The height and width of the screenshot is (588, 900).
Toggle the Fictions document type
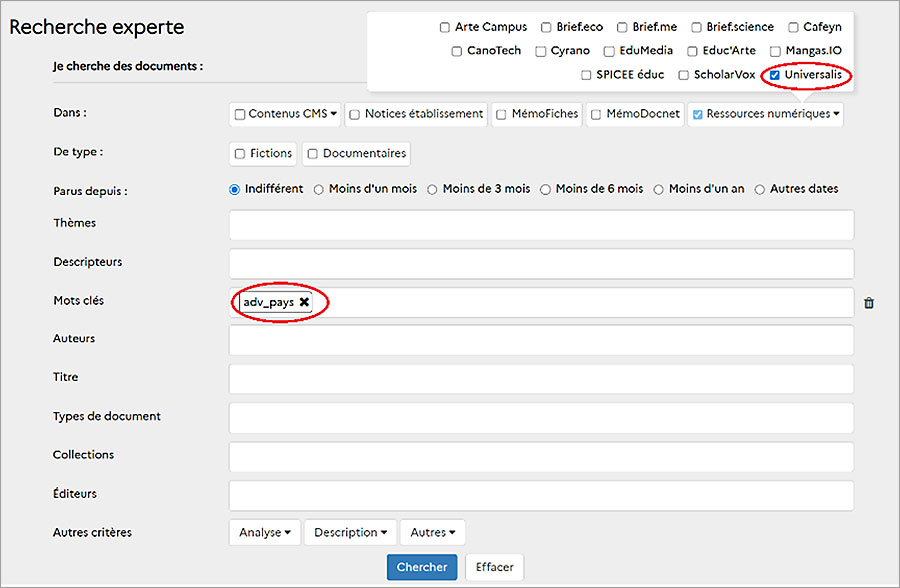(240, 154)
